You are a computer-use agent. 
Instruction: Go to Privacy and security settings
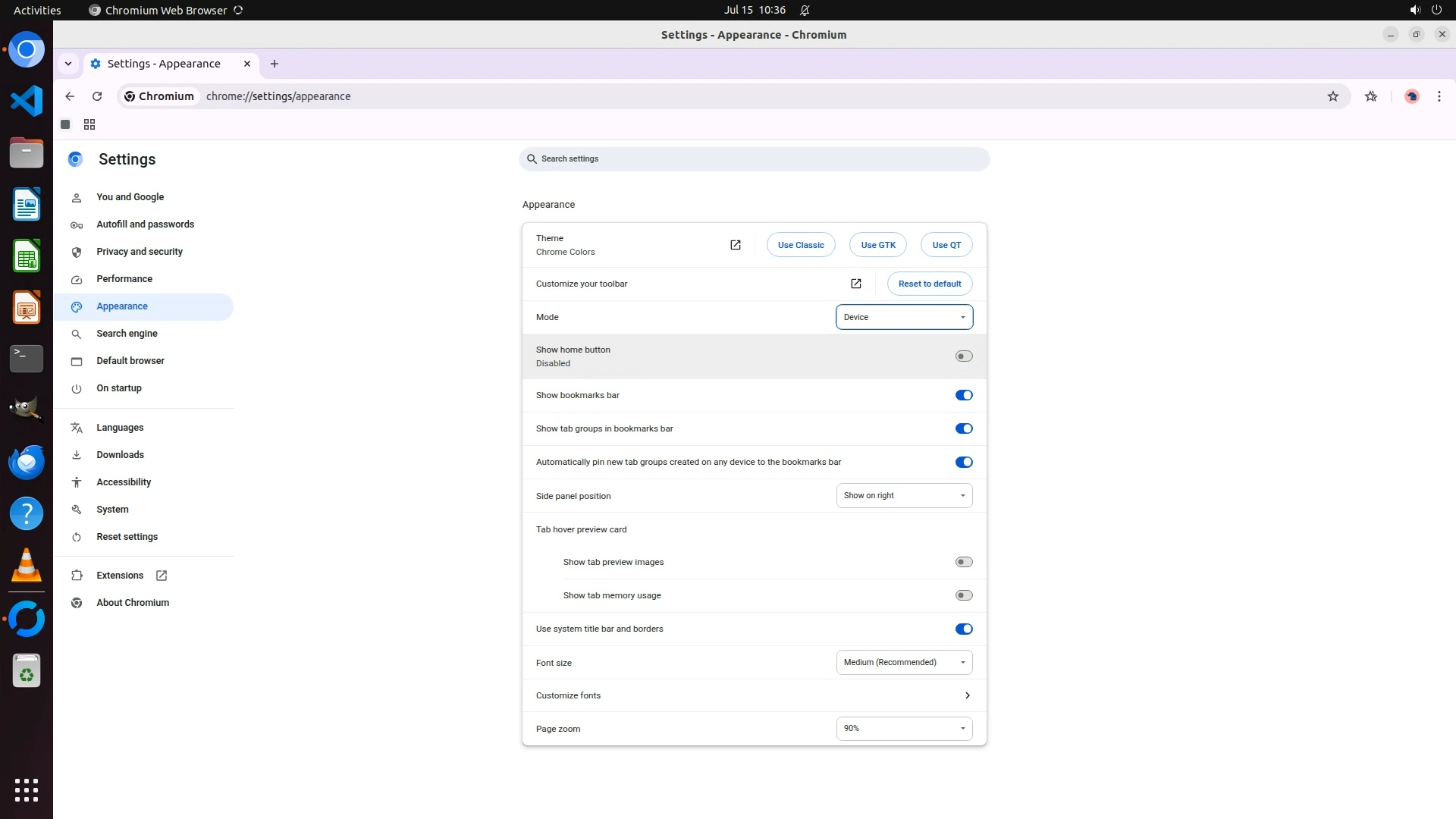point(140,252)
